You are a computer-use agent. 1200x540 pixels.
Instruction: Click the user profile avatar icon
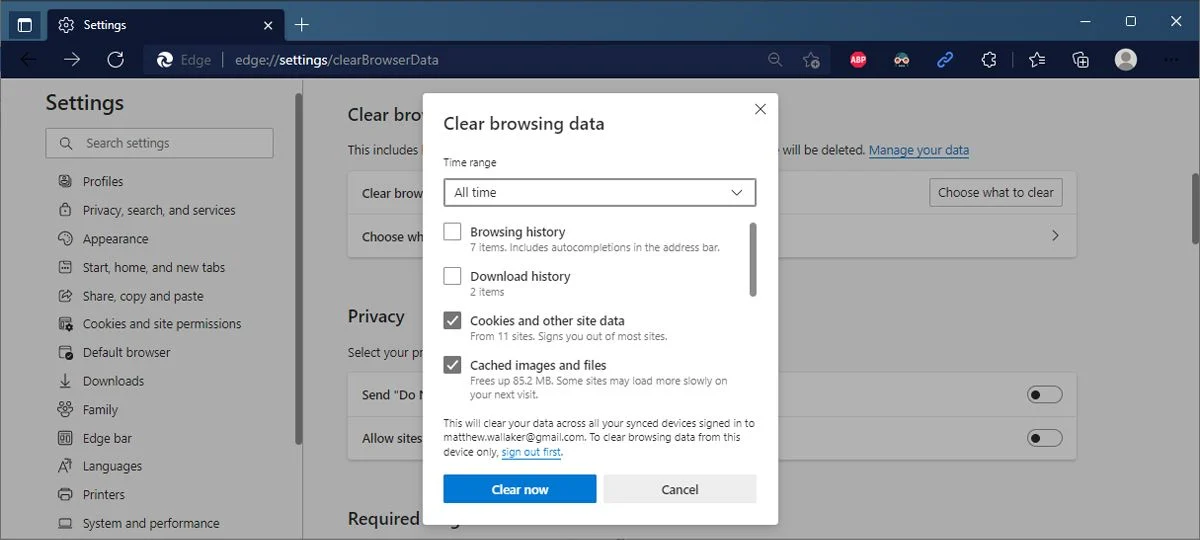tap(1126, 60)
